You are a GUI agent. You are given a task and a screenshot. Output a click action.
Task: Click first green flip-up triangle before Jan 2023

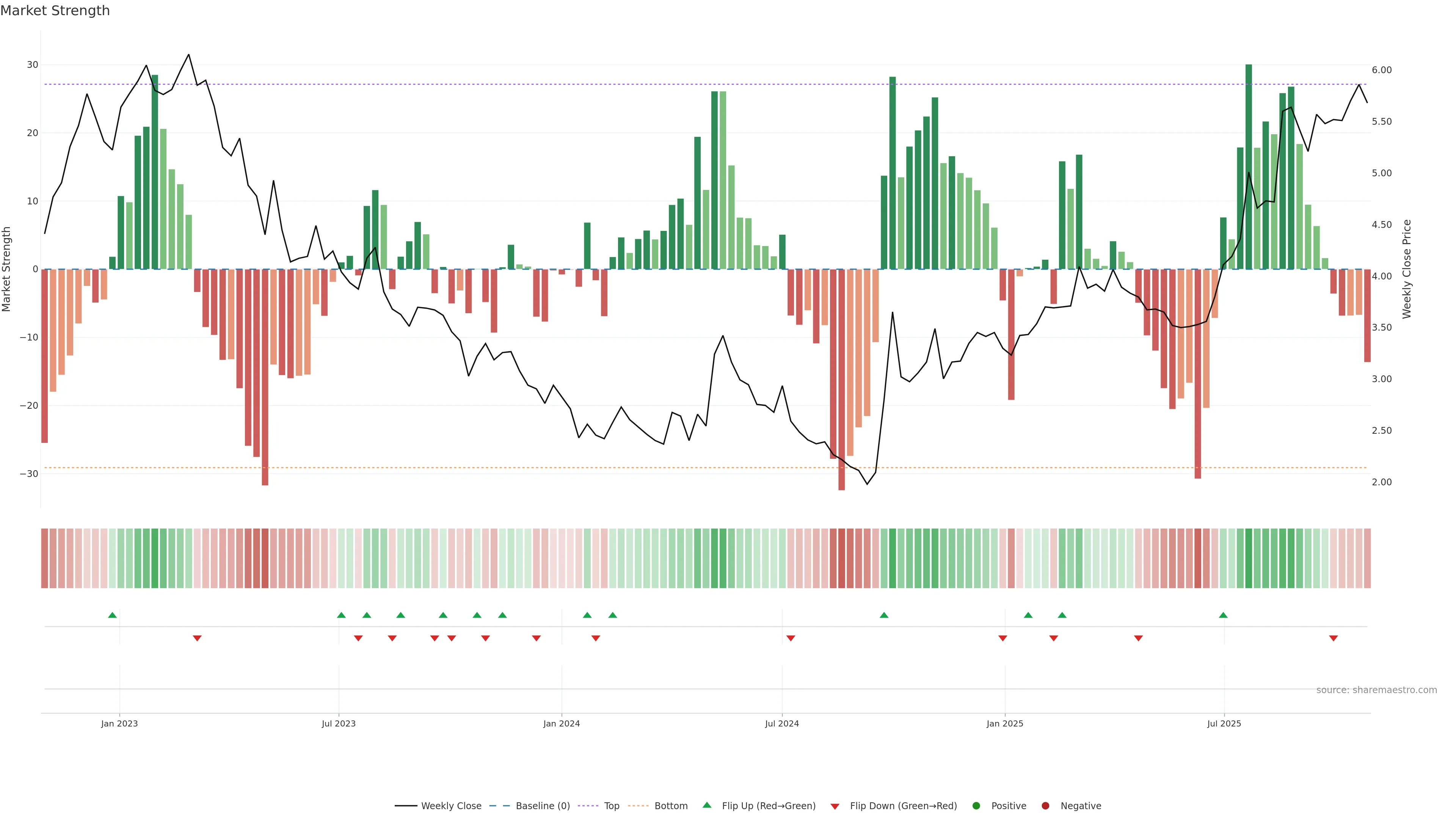(113, 615)
